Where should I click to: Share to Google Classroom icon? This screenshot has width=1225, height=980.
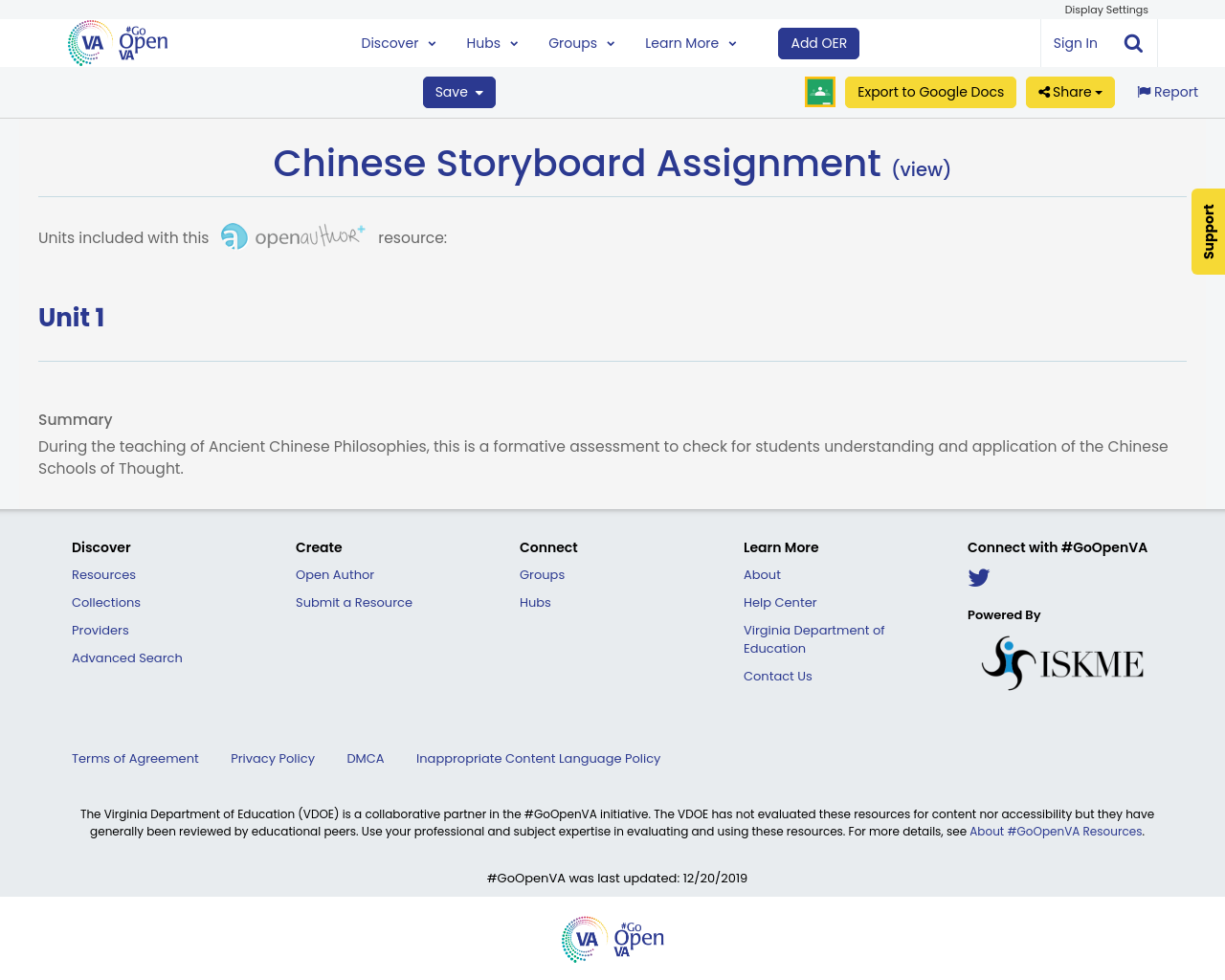(819, 90)
